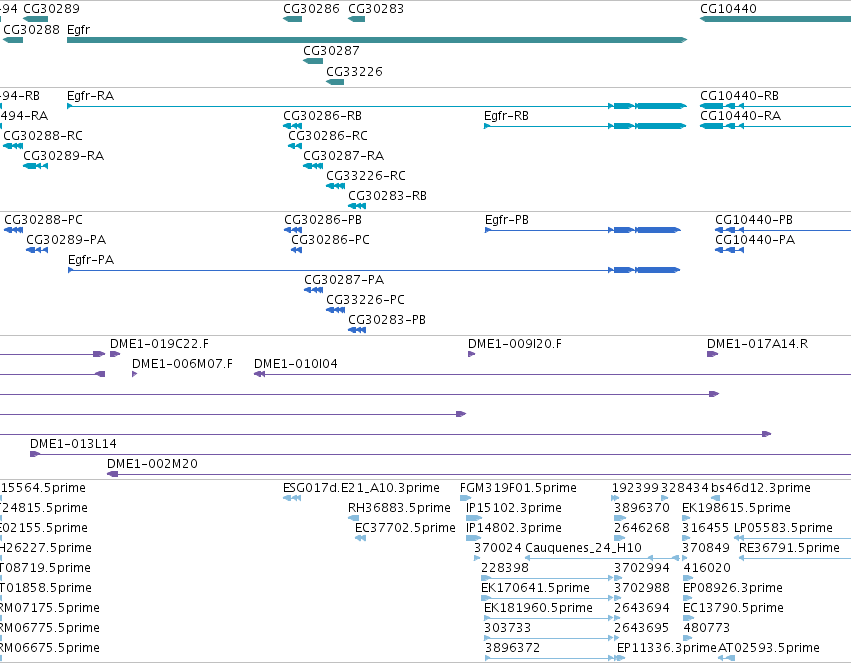The height and width of the screenshot is (663, 851).
Task: Click the CG33226 gene label
Action: point(354,72)
